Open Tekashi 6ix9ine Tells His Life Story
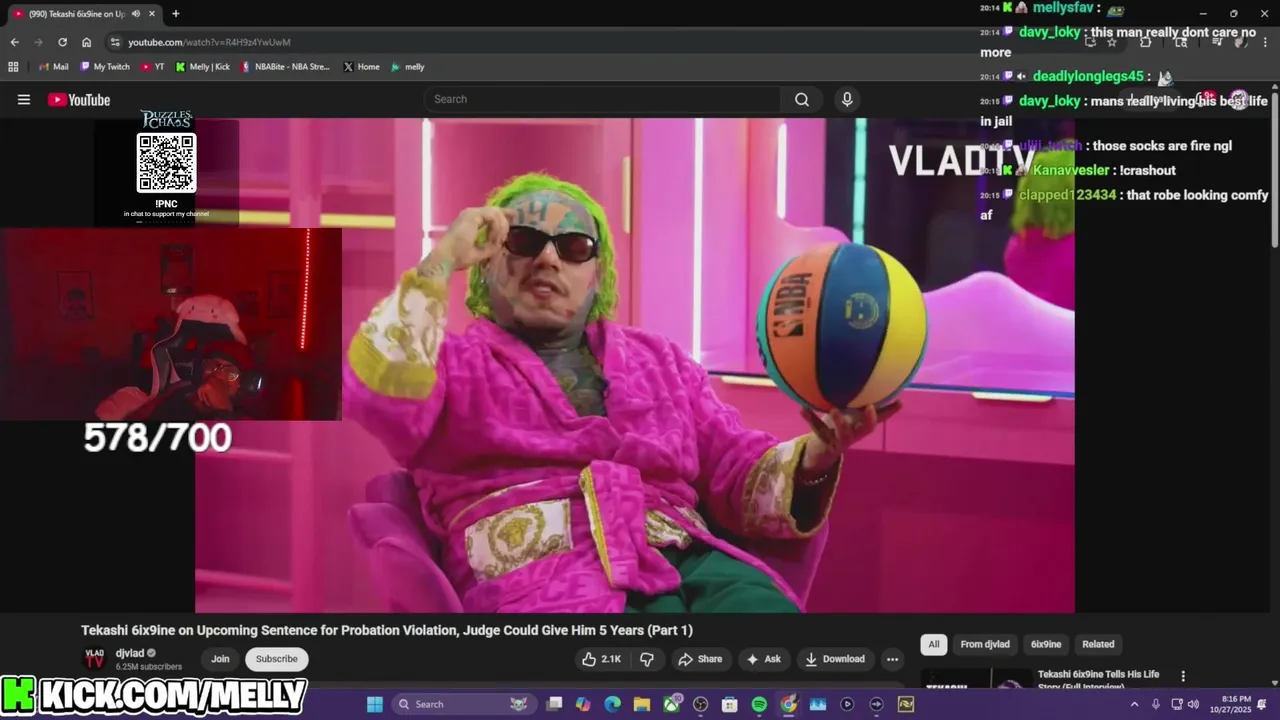The width and height of the screenshot is (1280, 720). point(1099,680)
